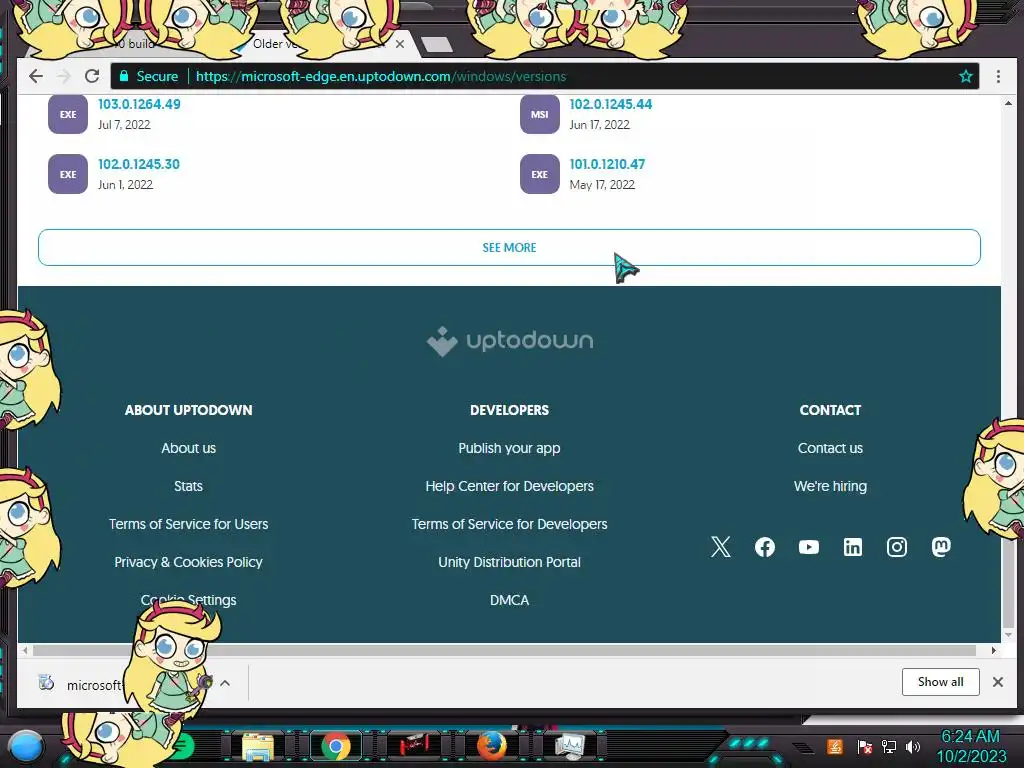Open Terms of Service for Users
Image resolution: width=1024 pixels, height=768 pixels.
point(188,524)
